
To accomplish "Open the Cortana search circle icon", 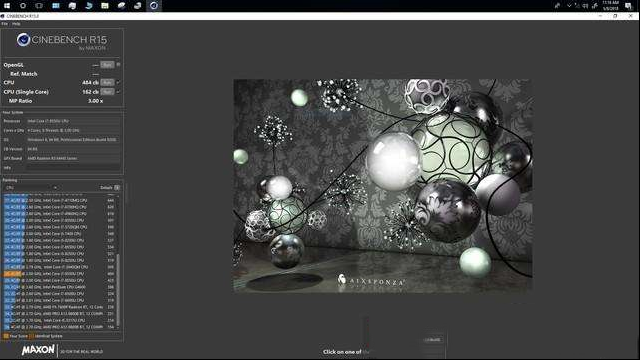I will coord(23,5).
